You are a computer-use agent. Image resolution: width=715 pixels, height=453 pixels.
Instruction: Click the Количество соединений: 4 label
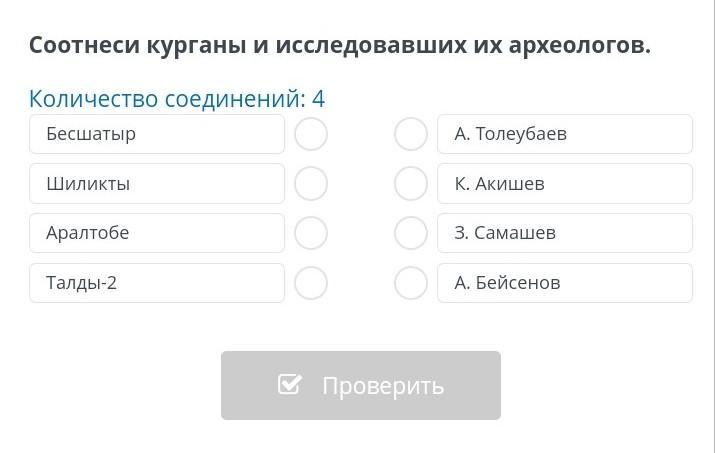pyautogui.click(x=177, y=99)
